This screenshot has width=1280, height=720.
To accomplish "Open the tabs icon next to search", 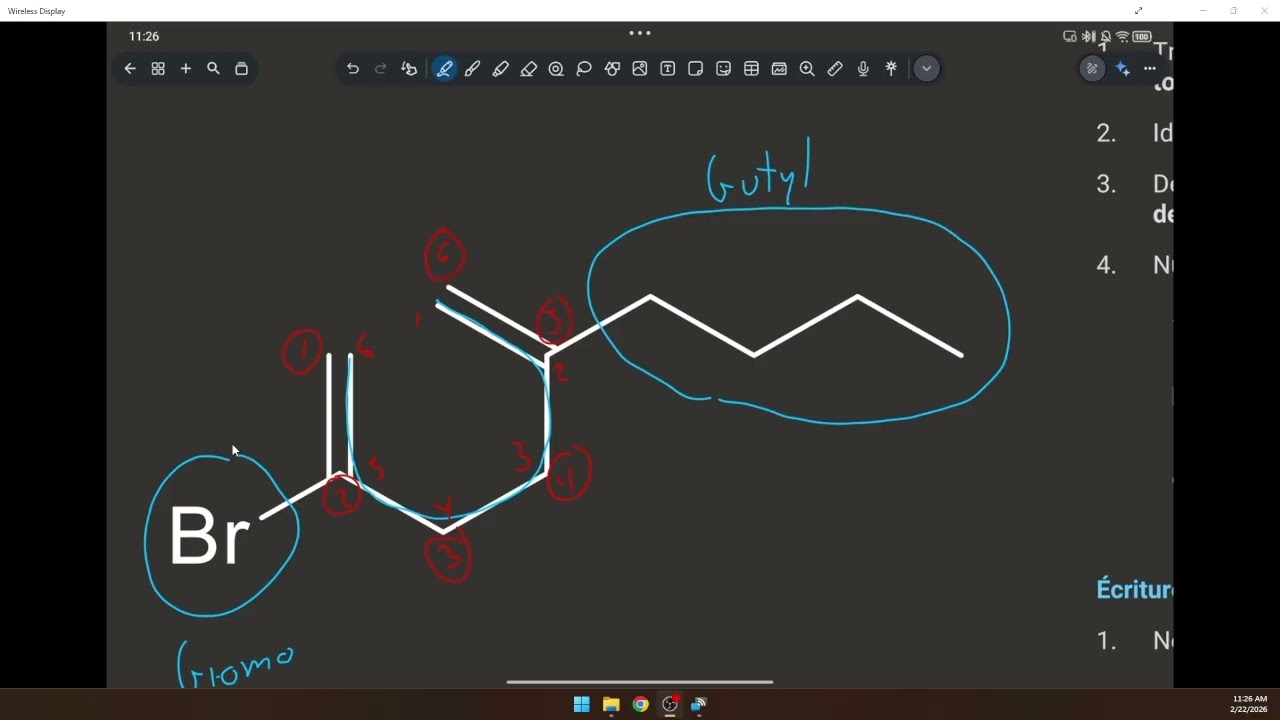I will point(241,69).
